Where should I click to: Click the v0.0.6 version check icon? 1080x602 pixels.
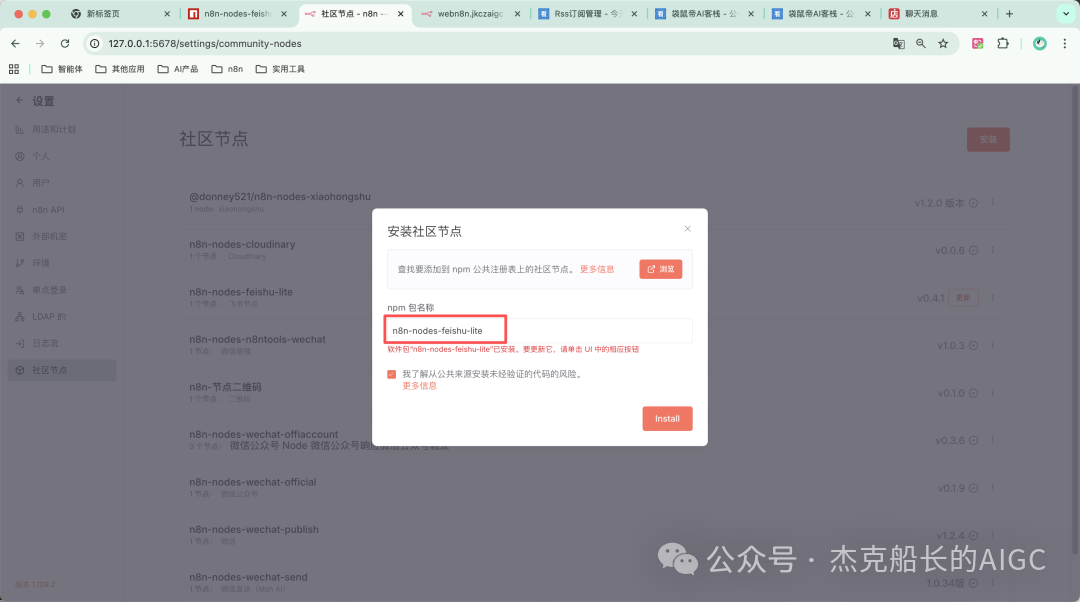(x=973, y=251)
